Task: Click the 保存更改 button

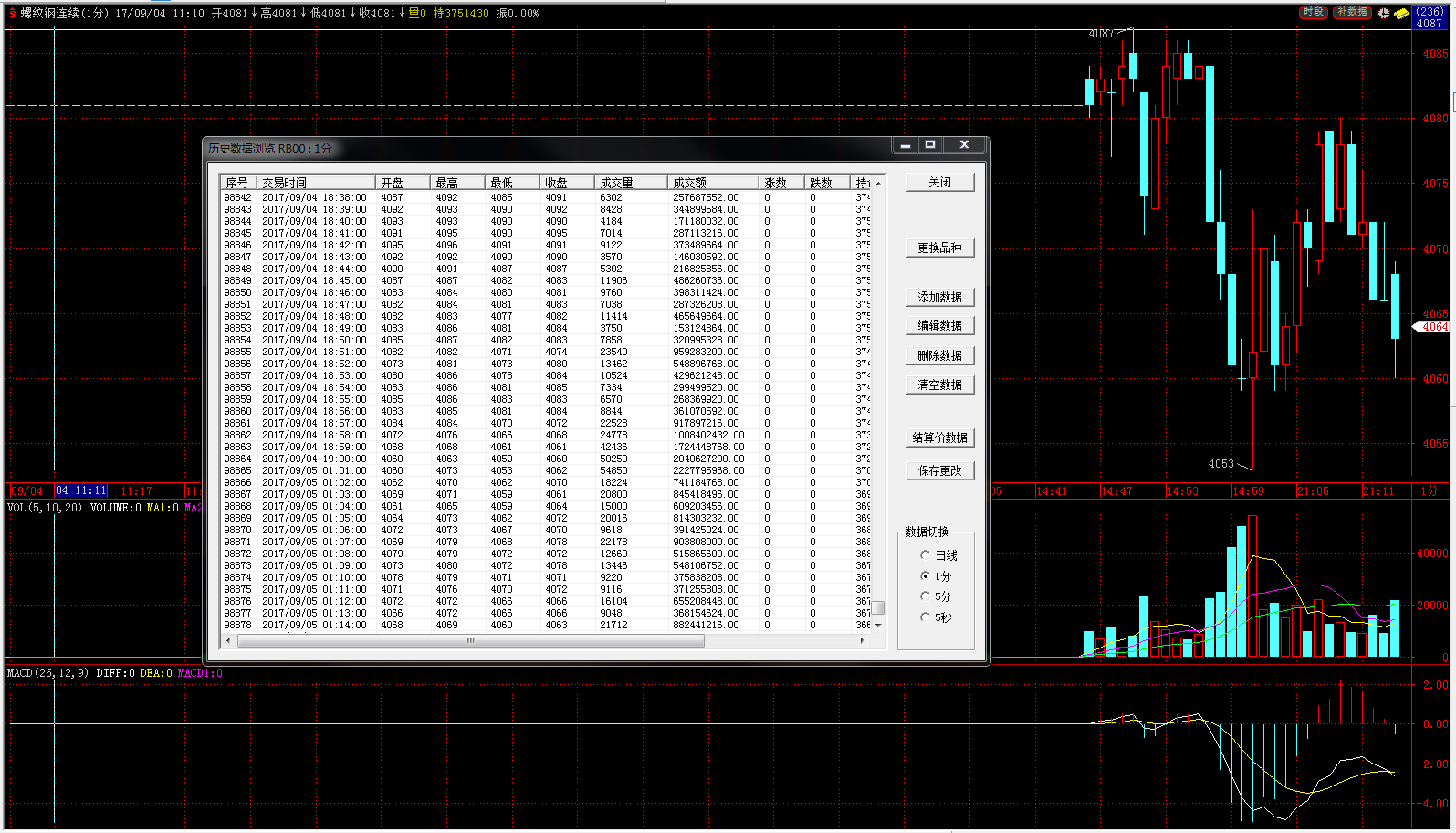Action: click(939, 470)
